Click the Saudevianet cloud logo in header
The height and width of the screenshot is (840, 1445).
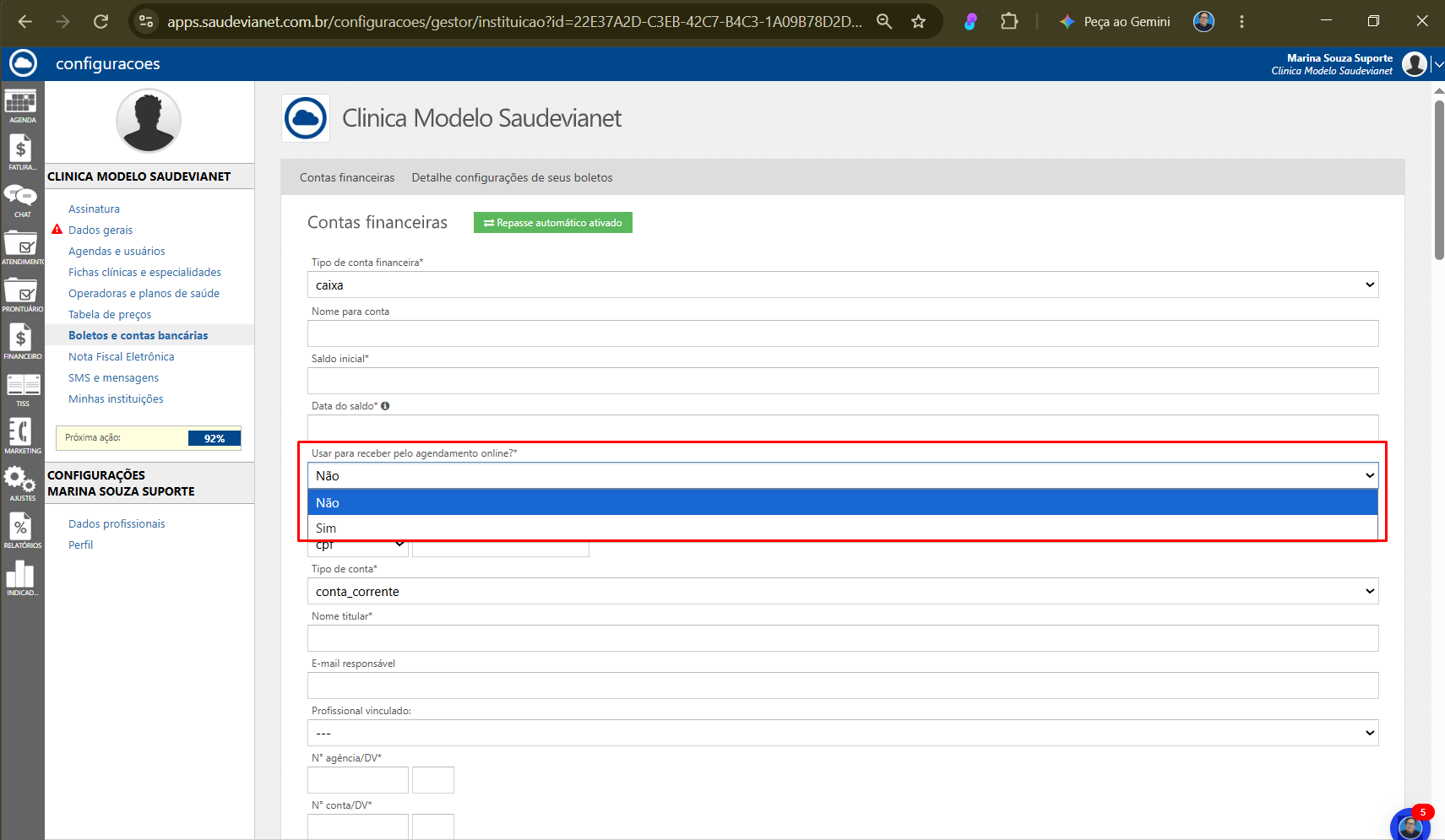click(23, 63)
